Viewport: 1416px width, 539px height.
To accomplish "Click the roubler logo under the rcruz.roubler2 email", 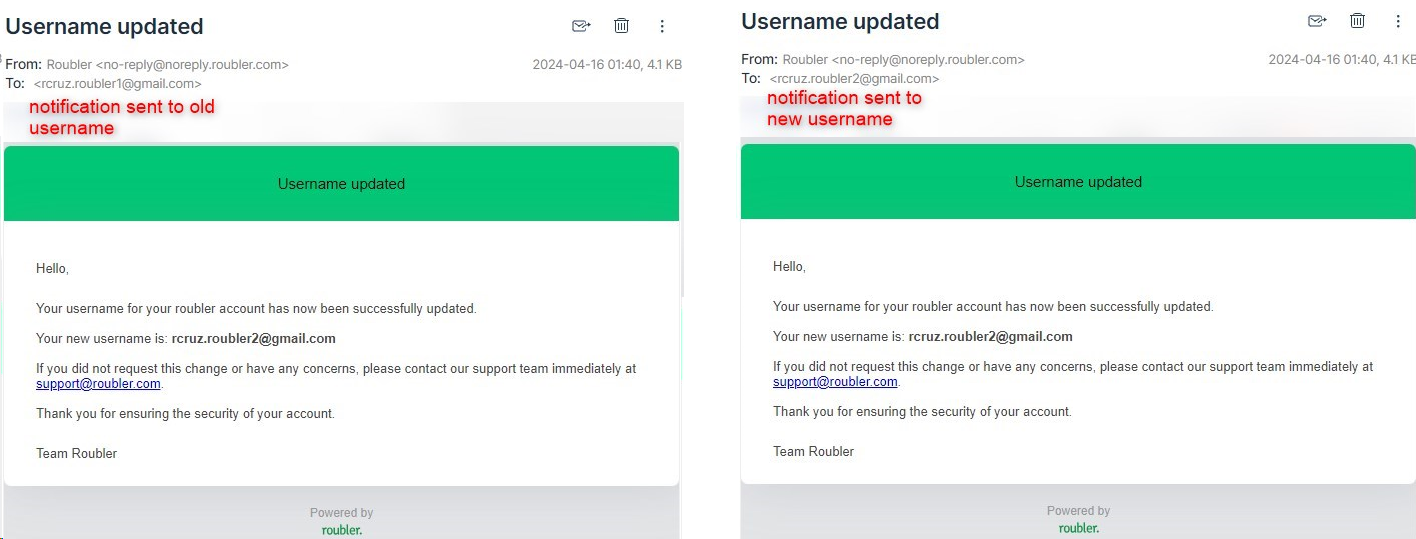I will 1078,528.
